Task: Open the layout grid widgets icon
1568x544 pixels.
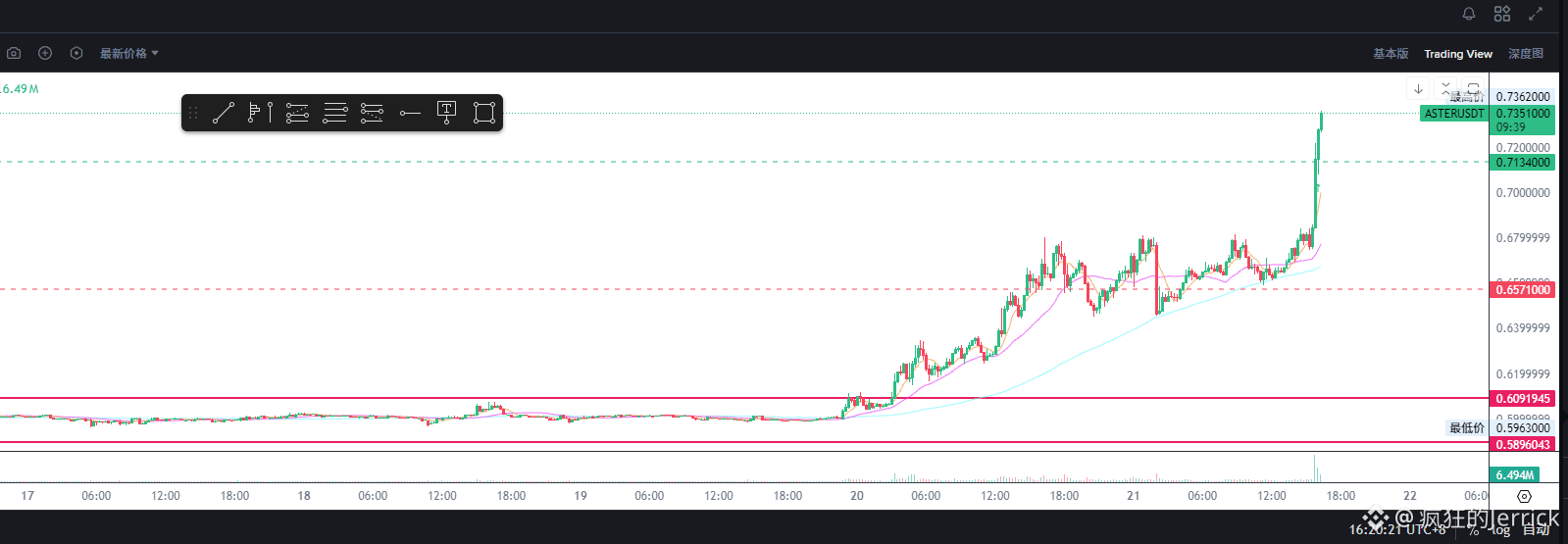Action: point(1502,14)
